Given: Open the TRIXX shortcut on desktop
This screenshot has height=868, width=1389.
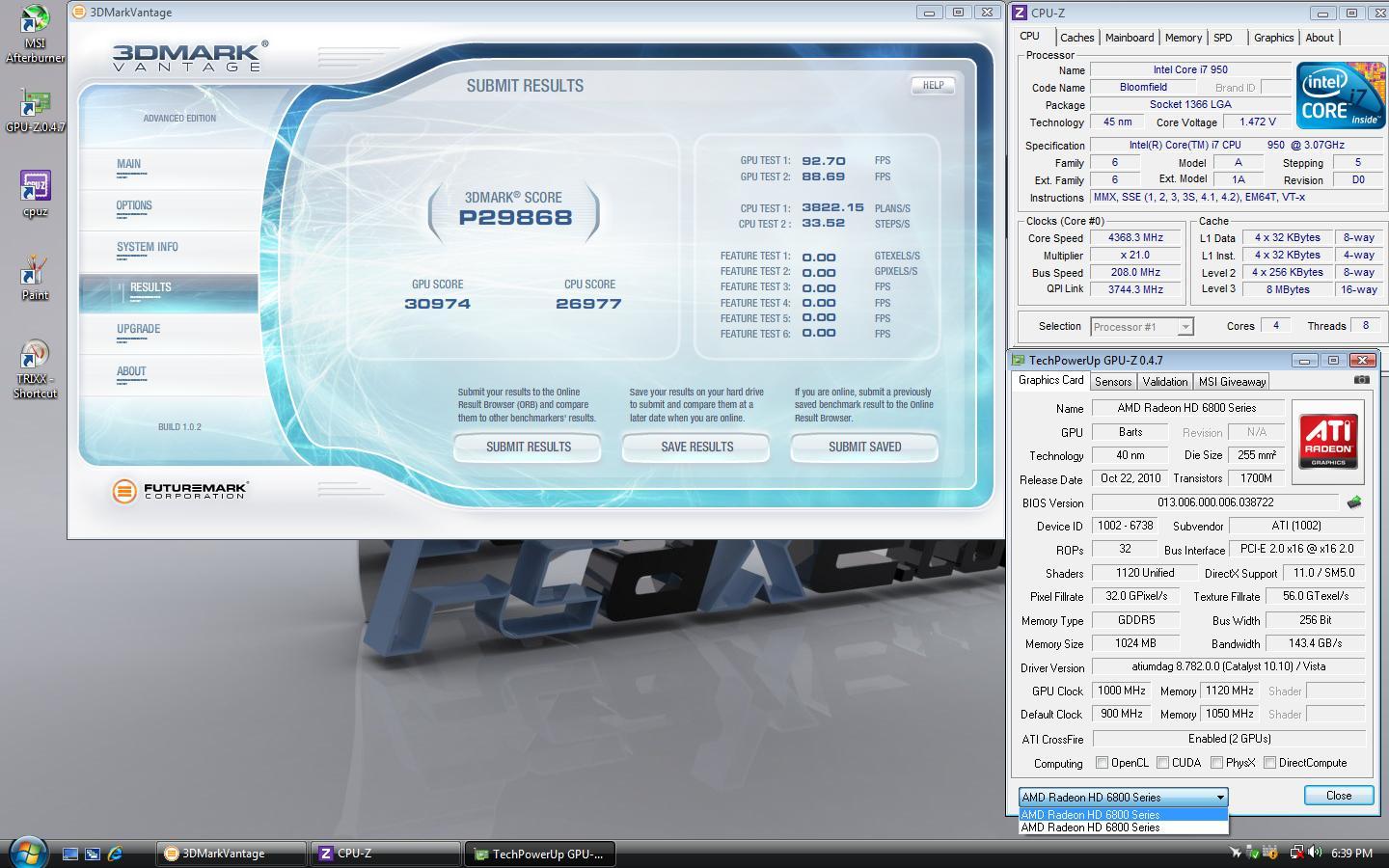Looking at the screenshot, I should tap(35, 368).
